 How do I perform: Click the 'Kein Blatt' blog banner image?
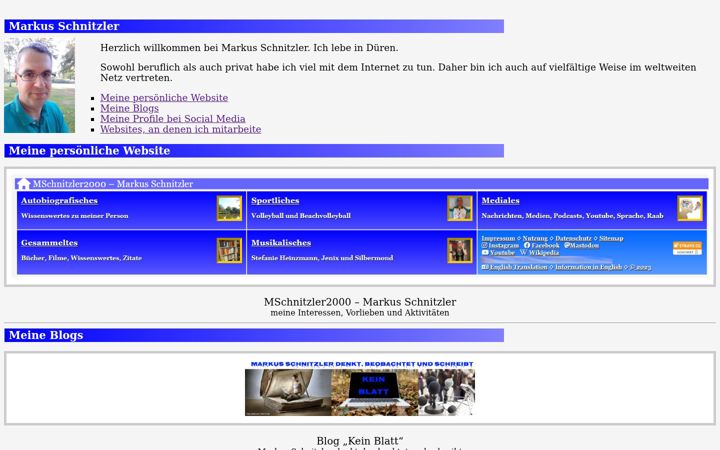tap(360, 388)
